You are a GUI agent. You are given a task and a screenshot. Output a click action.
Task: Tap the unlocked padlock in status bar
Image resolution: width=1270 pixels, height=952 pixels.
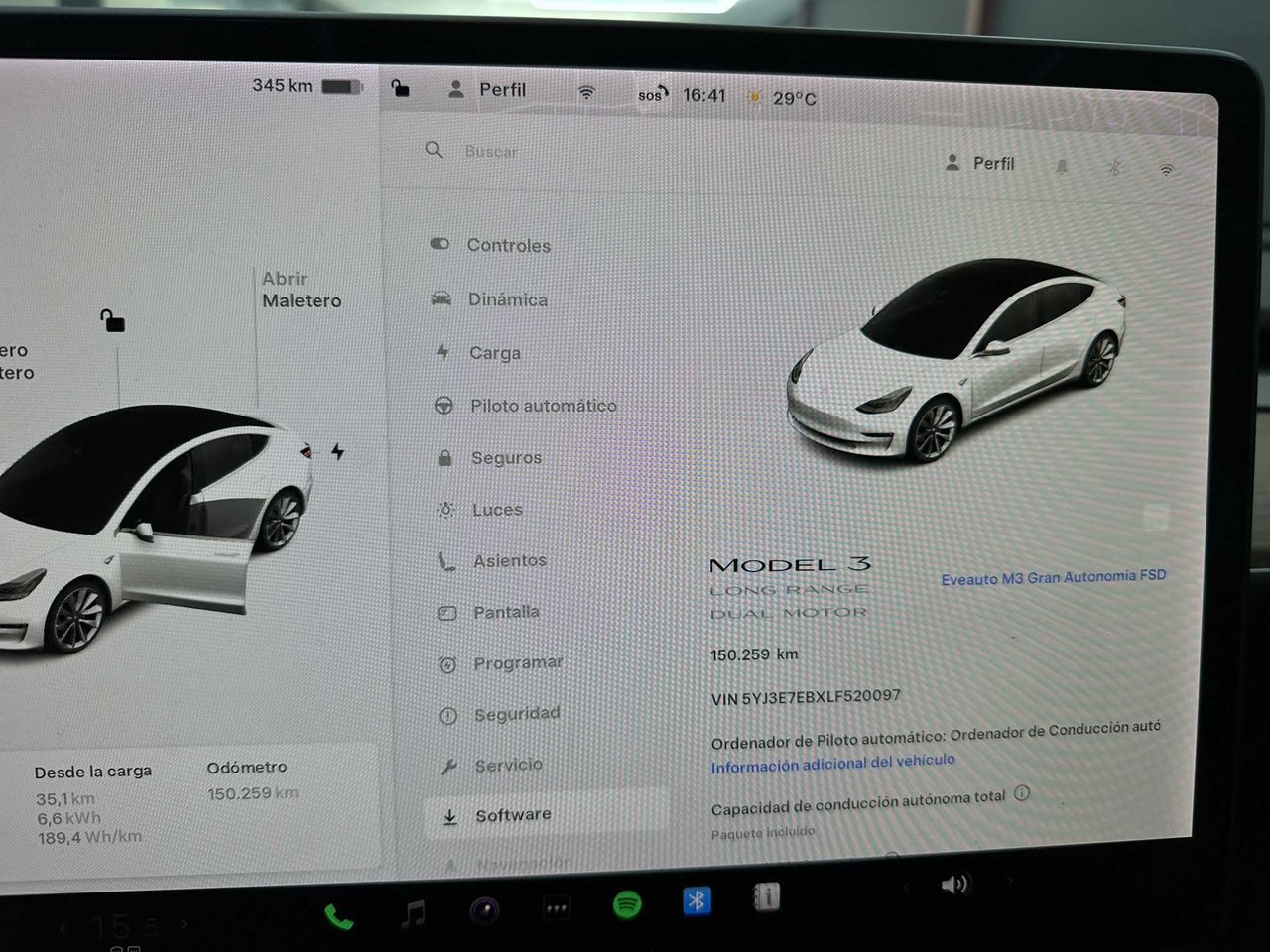click(400, 89)
